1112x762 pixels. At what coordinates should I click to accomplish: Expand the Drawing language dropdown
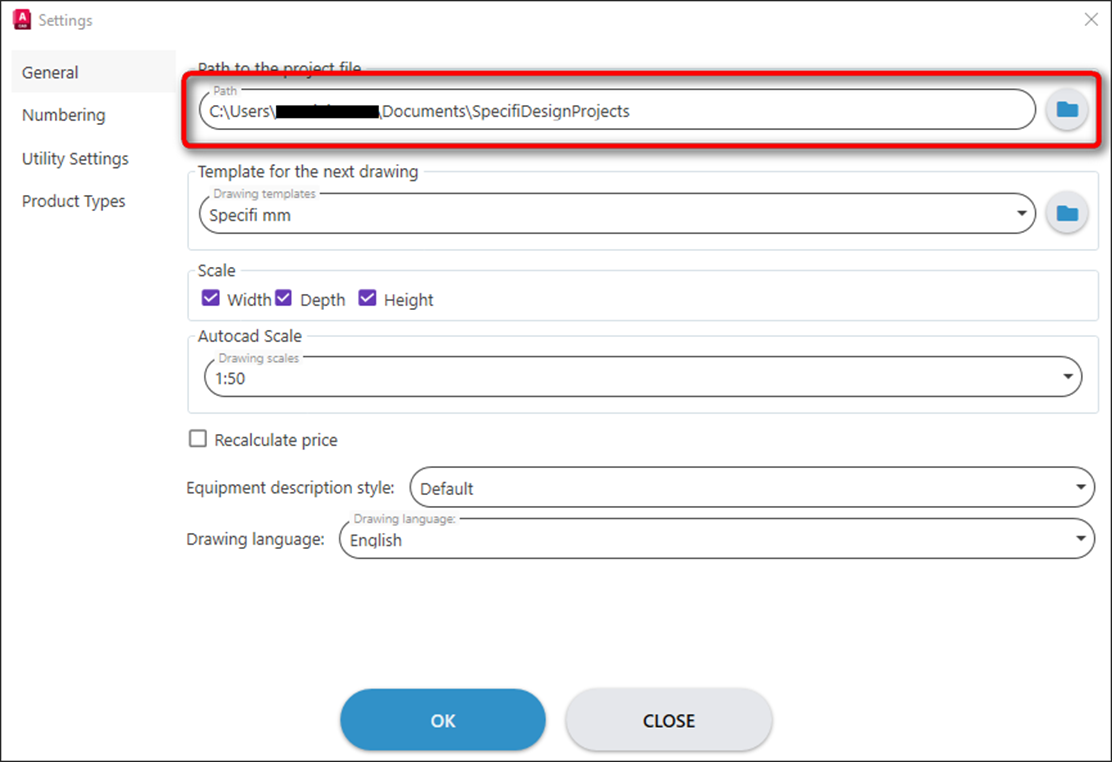click(717, 539)
